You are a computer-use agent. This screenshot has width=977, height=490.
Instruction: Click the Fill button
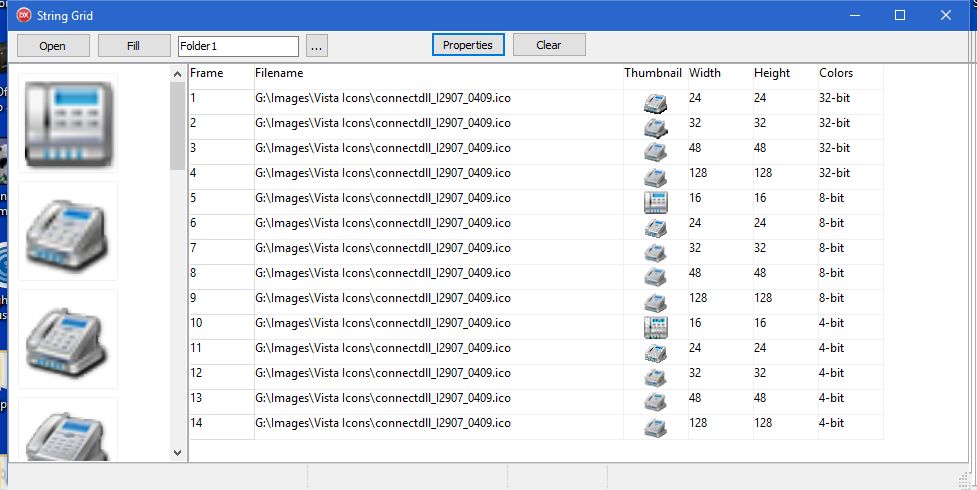pyautogui.click(x=133, y=46)
